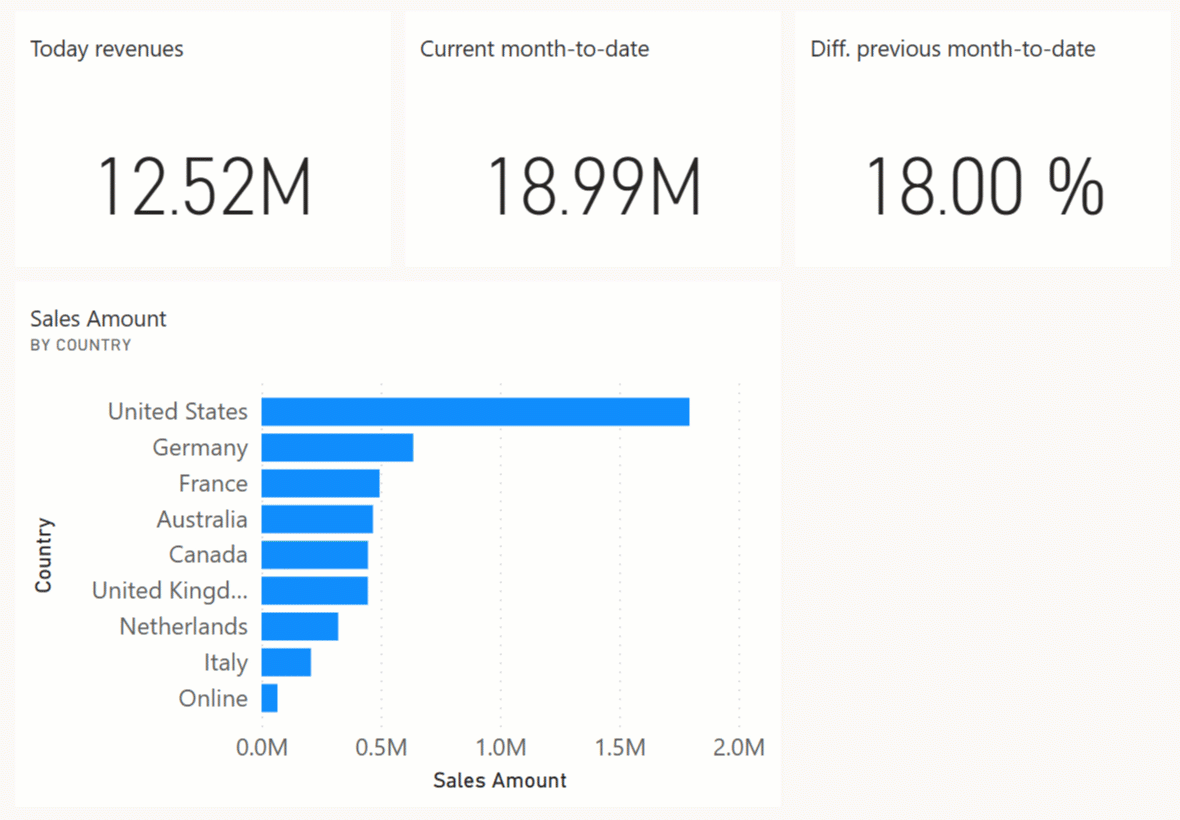The width and height of the screenshot is (1180, 820).
Task: Select the Italy sales bar
Action: tap(286, 662)
